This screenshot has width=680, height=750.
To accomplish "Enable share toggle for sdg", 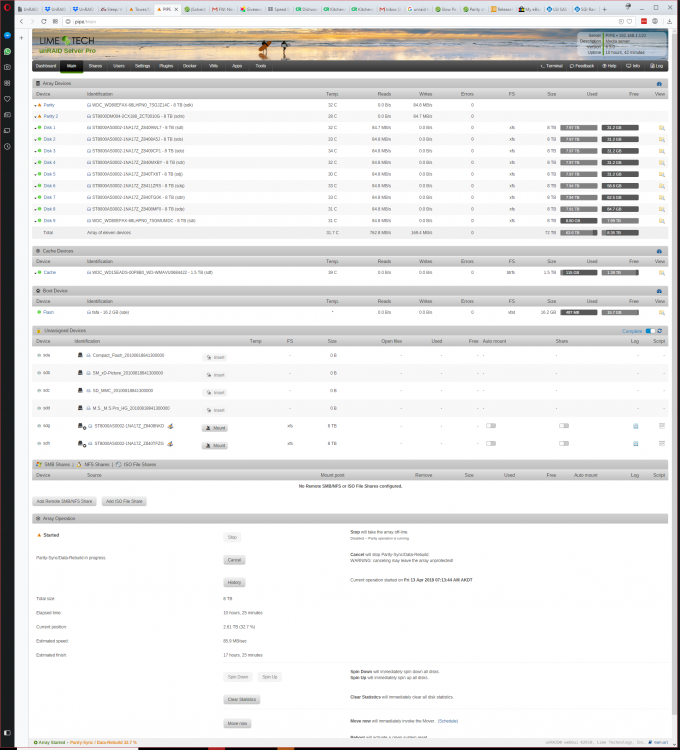I will point(564,426).
